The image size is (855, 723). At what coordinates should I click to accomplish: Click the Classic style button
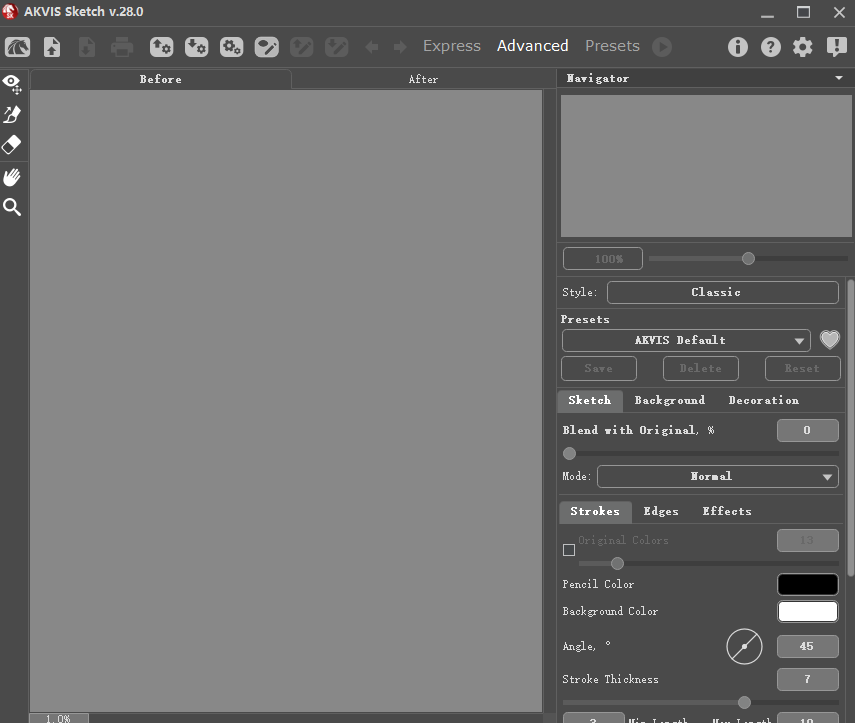722,292
